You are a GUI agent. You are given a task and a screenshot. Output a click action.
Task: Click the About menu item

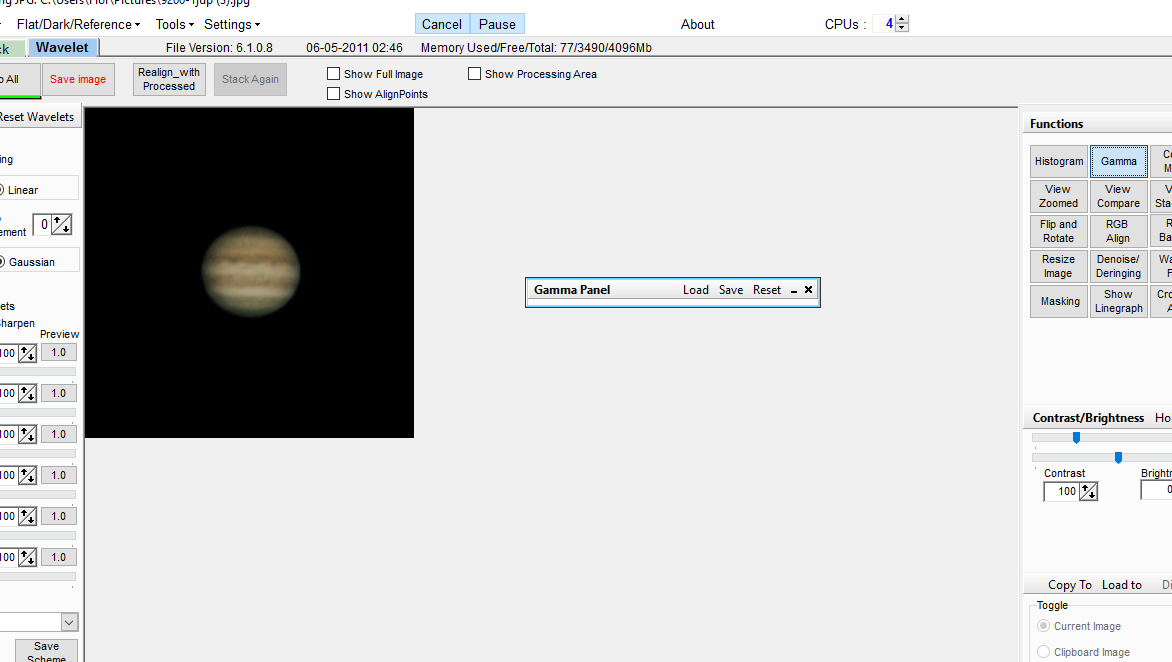[697, 25]
